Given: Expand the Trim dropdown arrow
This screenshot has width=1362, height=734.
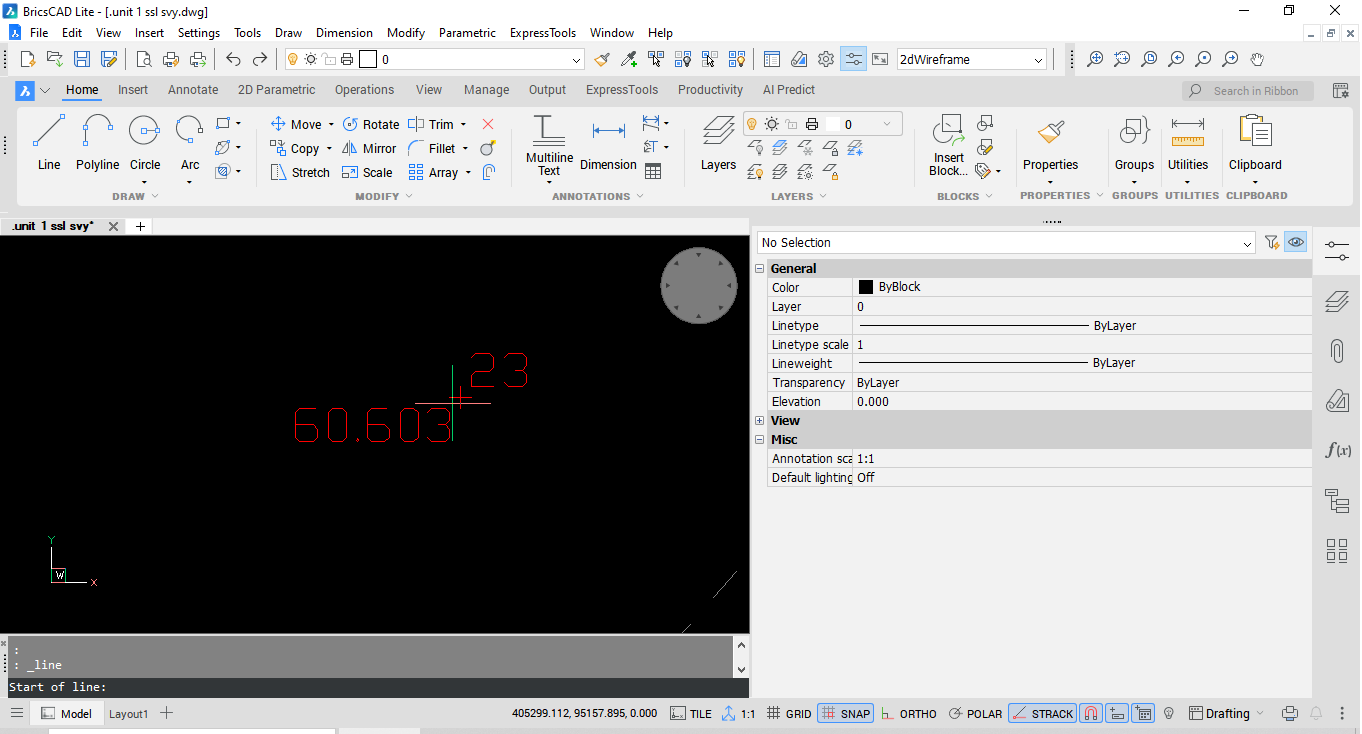Looking at the screenshot, I should pyautogui.click(x=463, y=124).
